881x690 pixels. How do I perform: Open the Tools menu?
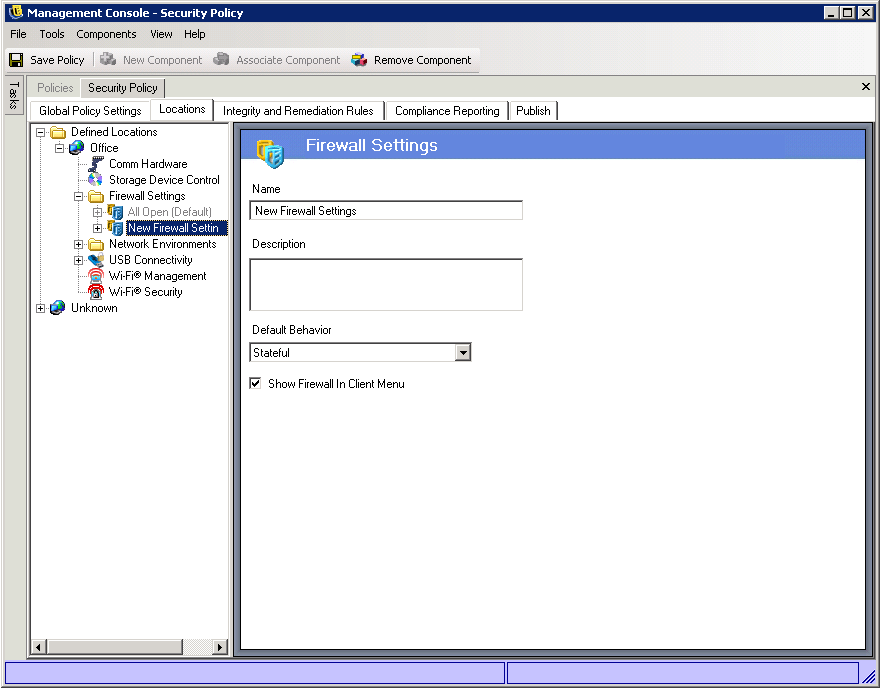coord(52,34)
